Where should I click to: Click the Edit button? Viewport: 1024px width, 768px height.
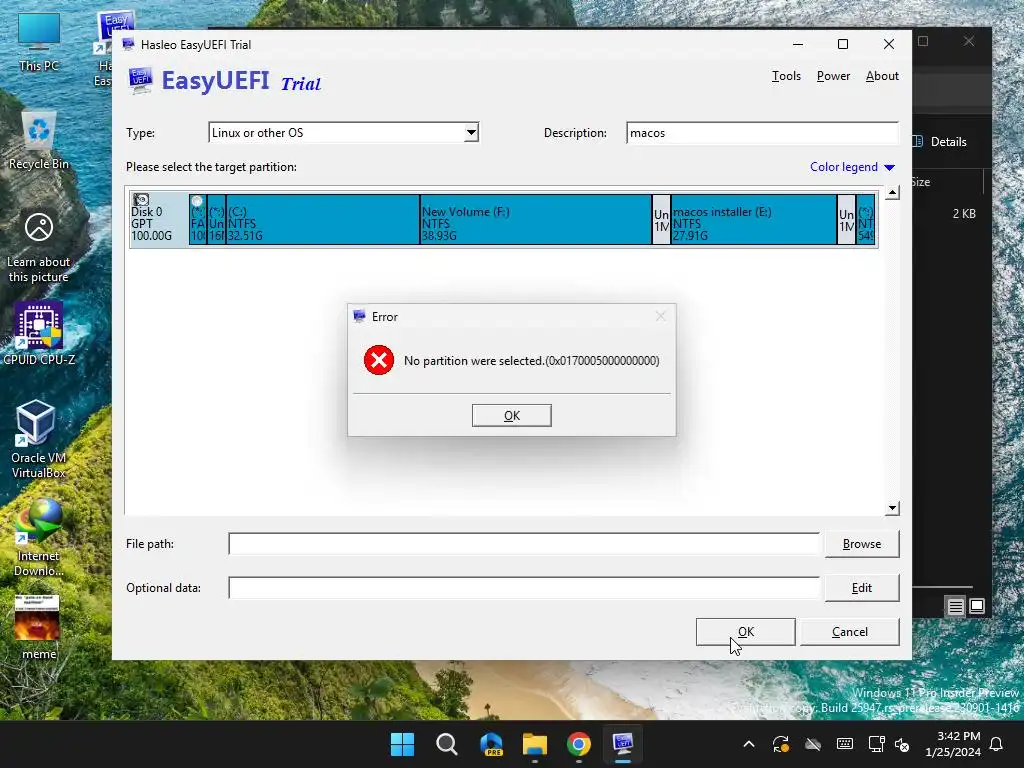[x=861, y=588]
